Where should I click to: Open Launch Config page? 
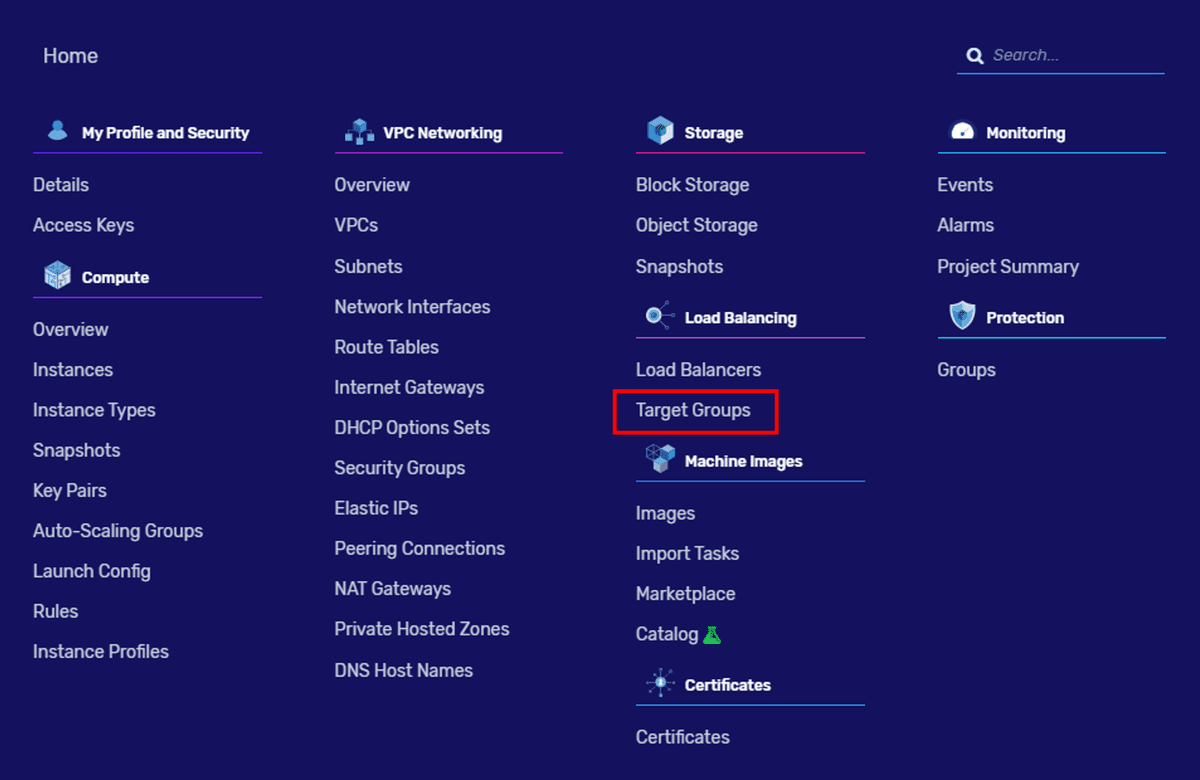coord(92,571)
